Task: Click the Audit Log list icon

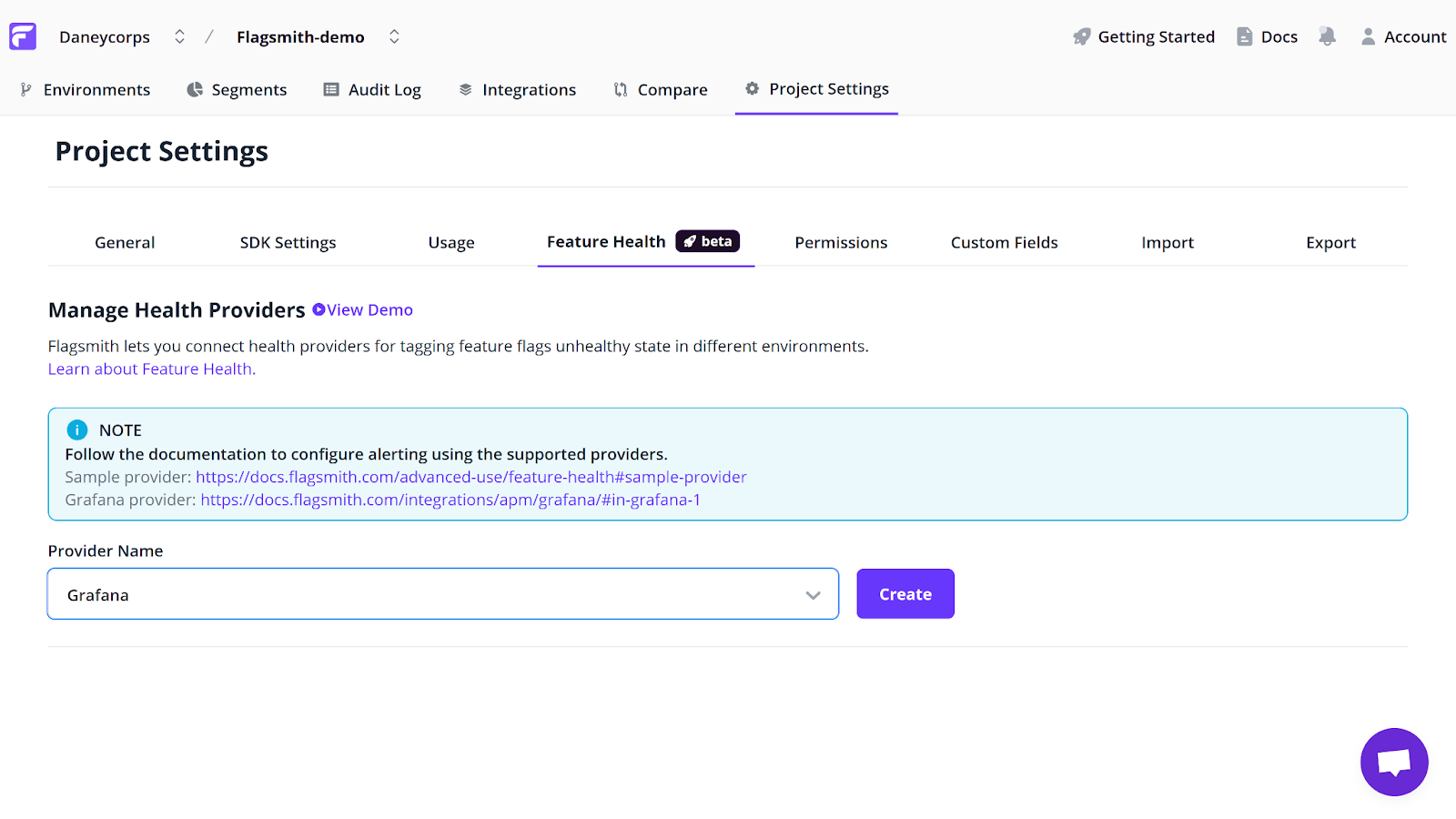Action: point(331,89)
